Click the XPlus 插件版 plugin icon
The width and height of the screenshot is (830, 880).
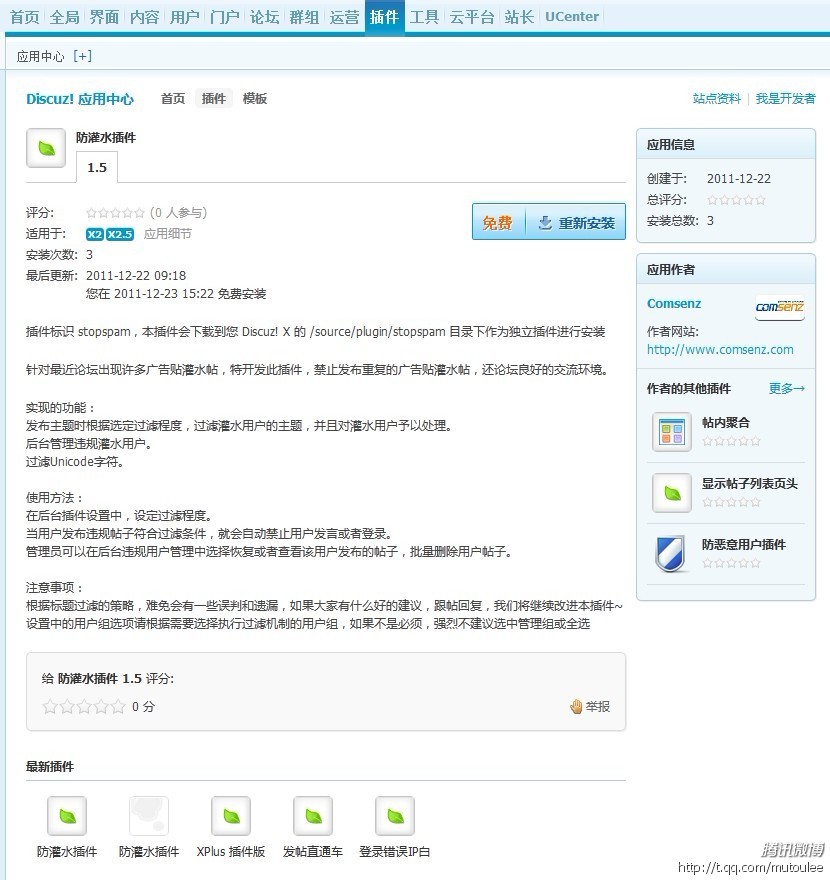[231, 816]
